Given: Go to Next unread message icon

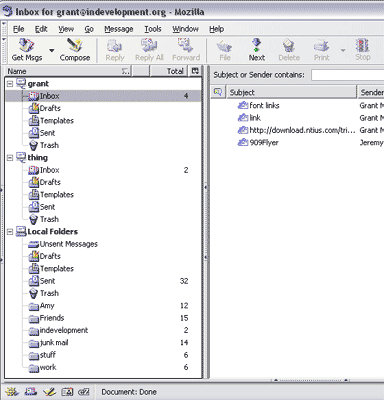Looking at the screenshot, I should [x=257, y=45].
